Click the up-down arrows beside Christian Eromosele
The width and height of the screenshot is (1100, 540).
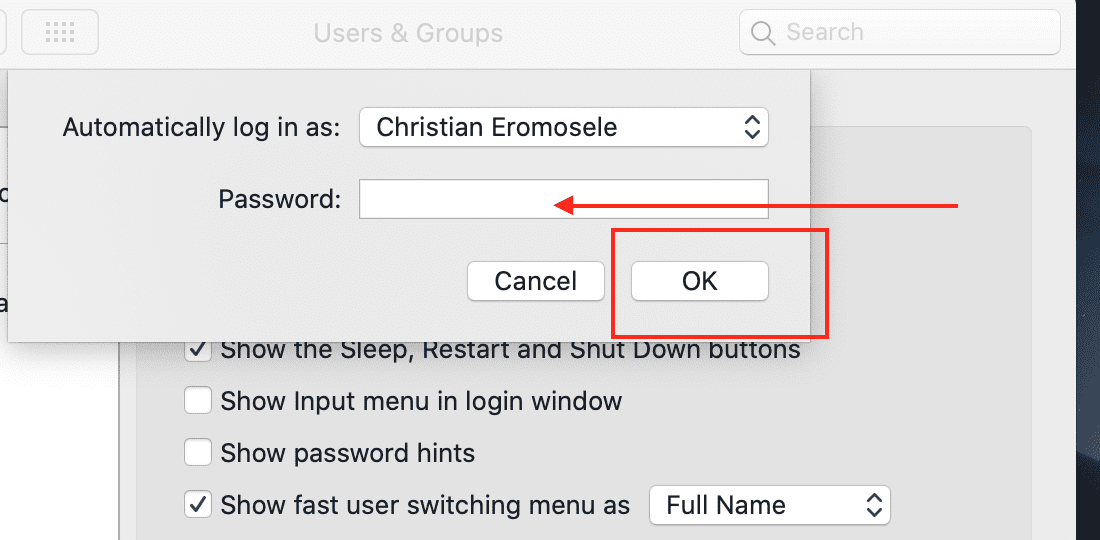(x=752, y=128)
